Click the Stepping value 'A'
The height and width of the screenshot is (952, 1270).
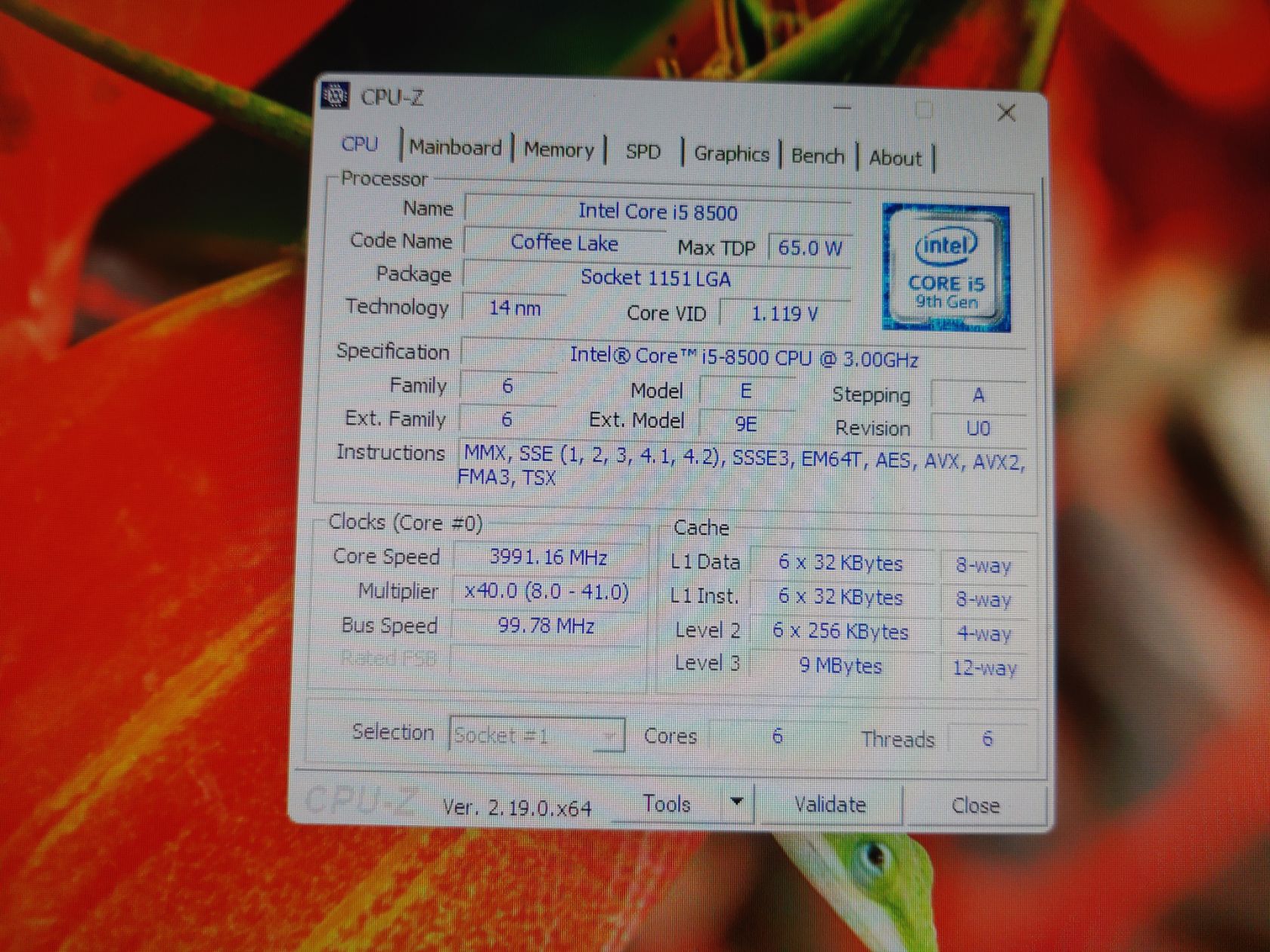[x=978, y=395]
